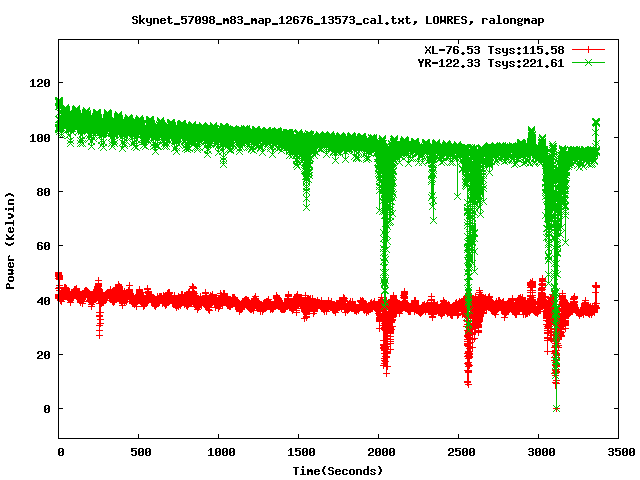Image resolution: width=640 pixels, height=480 pixels.
Task: Click the Time(Seconds) axis label
Action: tap(338, 471)
